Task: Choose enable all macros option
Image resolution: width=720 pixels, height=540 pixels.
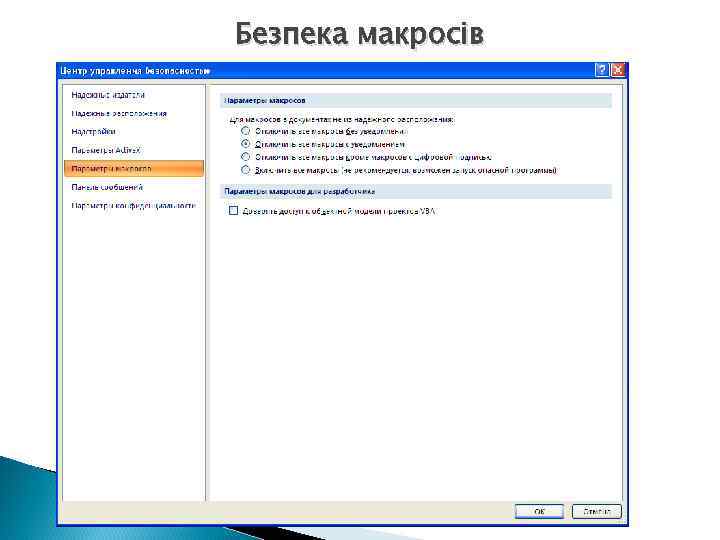Action: pos(246,170)
